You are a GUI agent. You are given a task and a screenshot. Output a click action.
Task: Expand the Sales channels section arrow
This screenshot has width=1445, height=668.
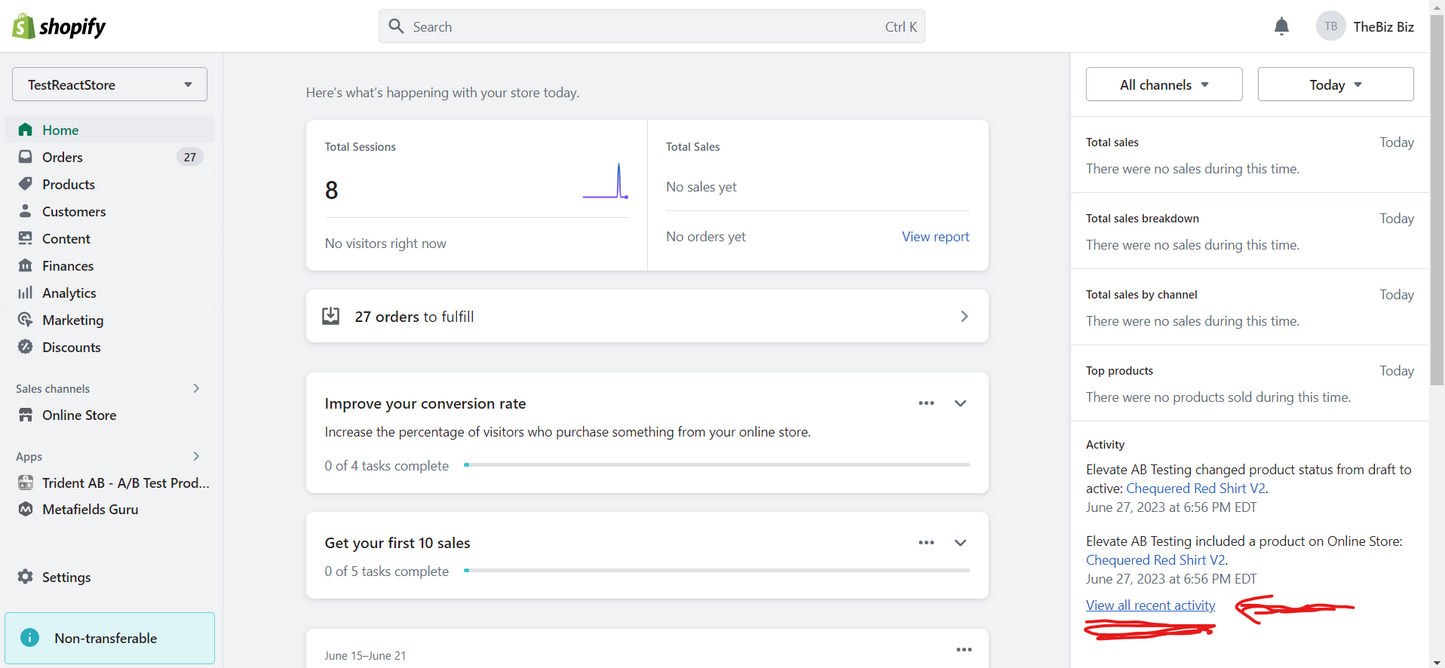(196, 389)
